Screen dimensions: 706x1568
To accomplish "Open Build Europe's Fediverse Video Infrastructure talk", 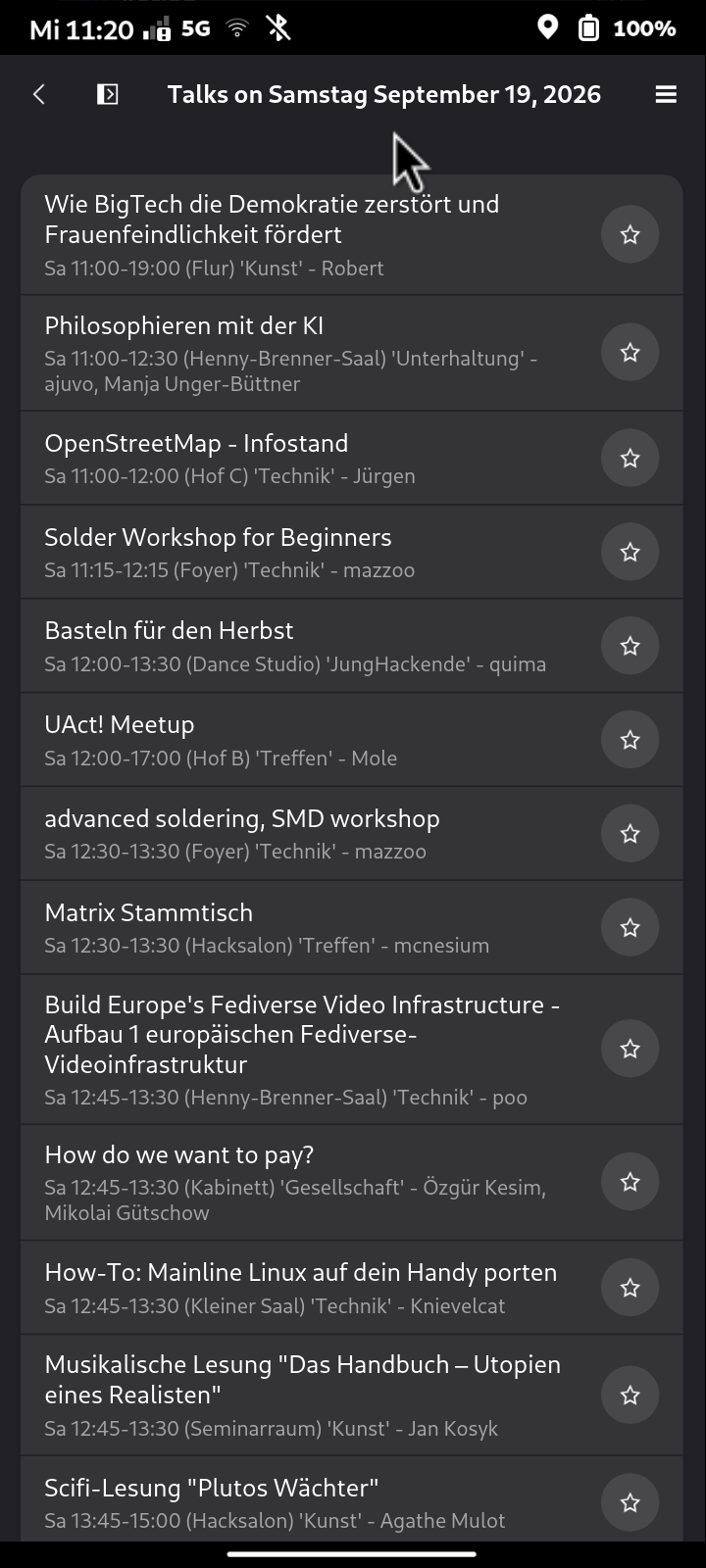I will point(351,1049).
